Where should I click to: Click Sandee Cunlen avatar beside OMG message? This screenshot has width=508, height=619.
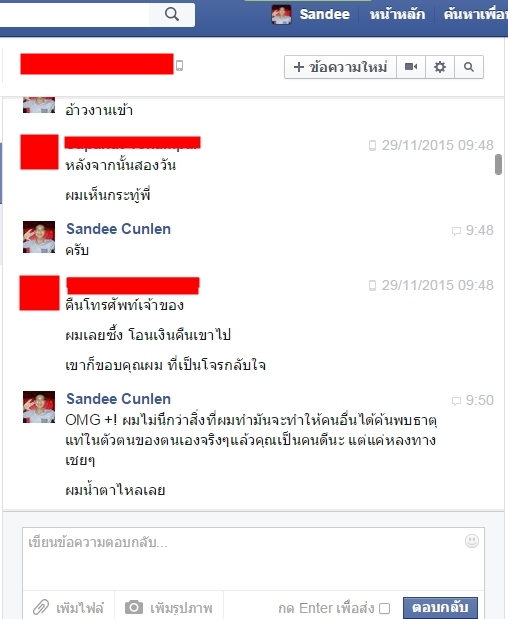(x=39, y=407)
